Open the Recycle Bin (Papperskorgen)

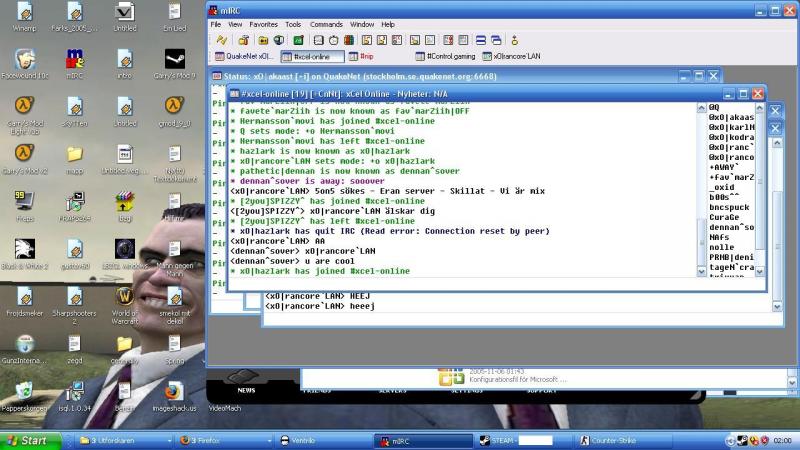coord(23,392)
